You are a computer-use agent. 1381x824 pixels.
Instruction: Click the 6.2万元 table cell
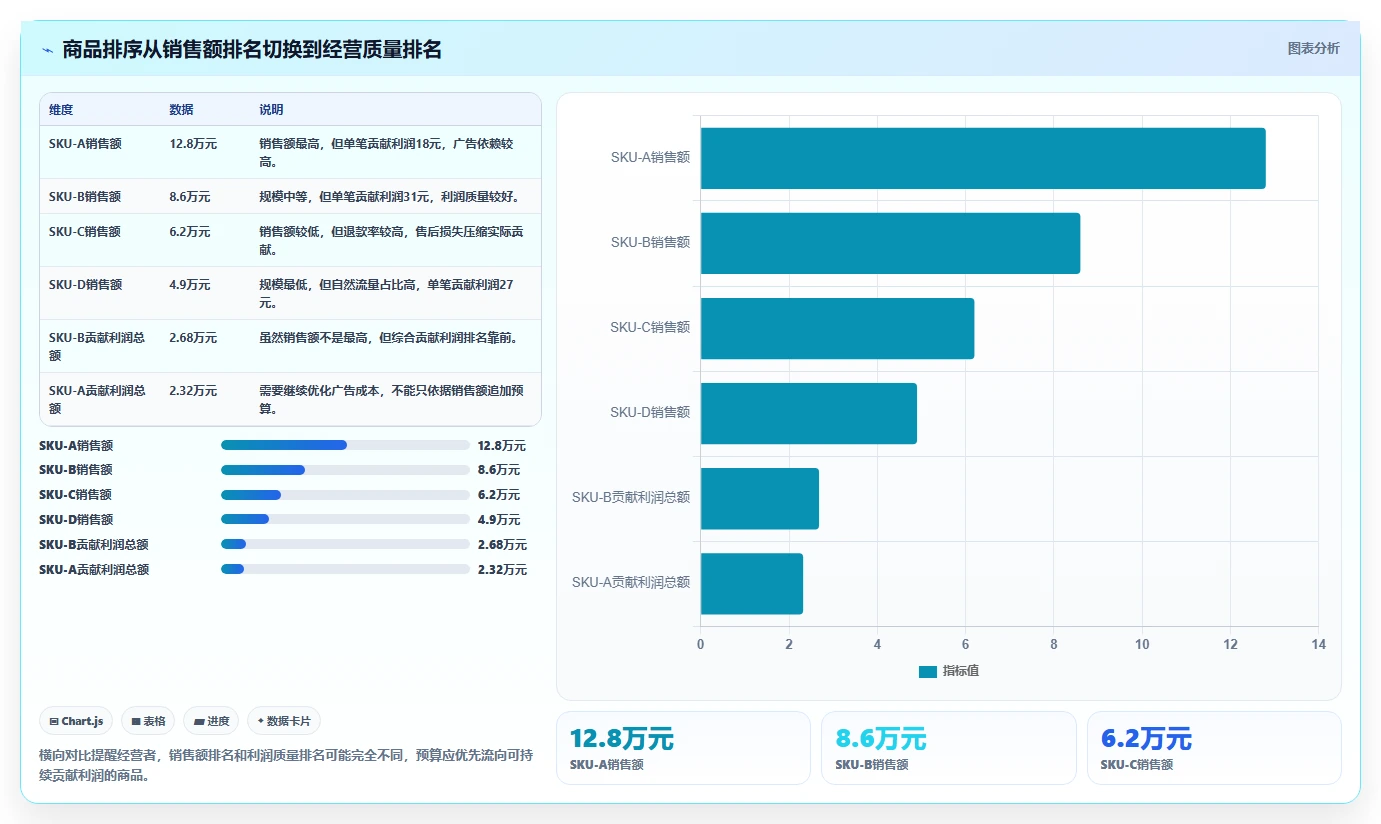tap(190, 231)
